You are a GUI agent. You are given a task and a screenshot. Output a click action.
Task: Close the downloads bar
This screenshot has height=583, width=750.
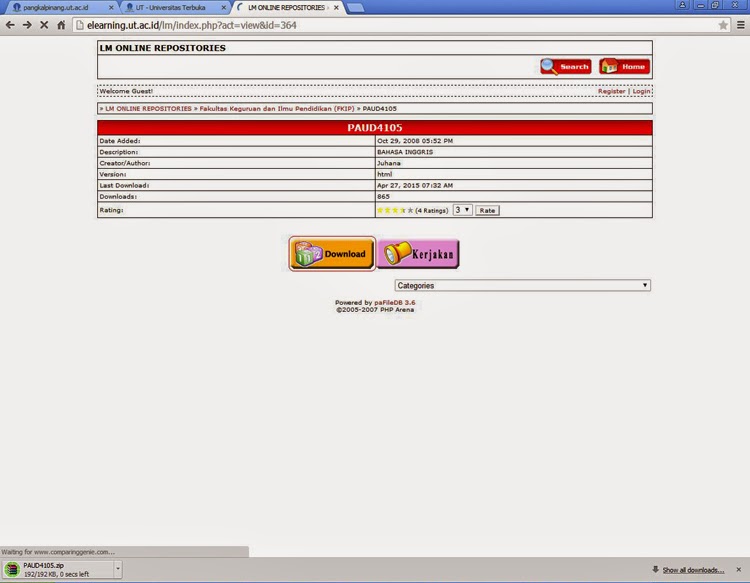(739, 570)
